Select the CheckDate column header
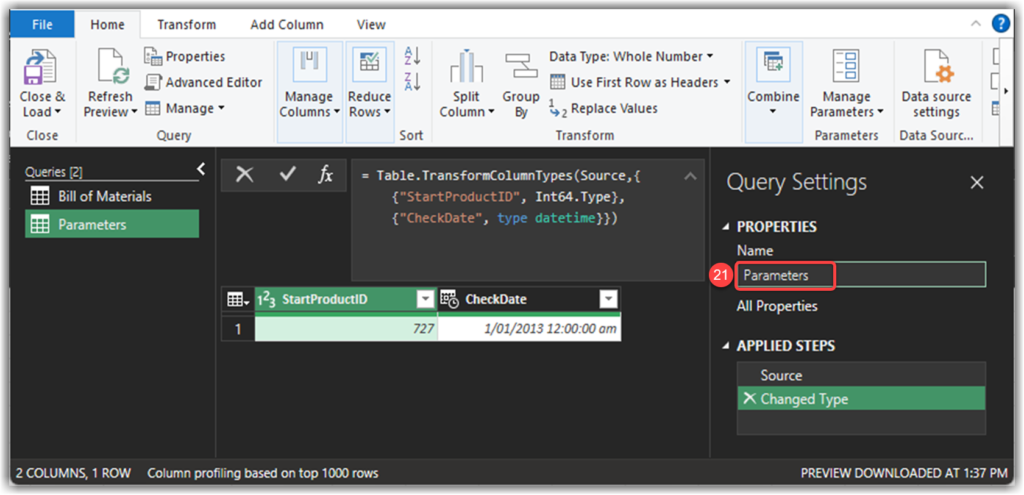 [529, 299]
